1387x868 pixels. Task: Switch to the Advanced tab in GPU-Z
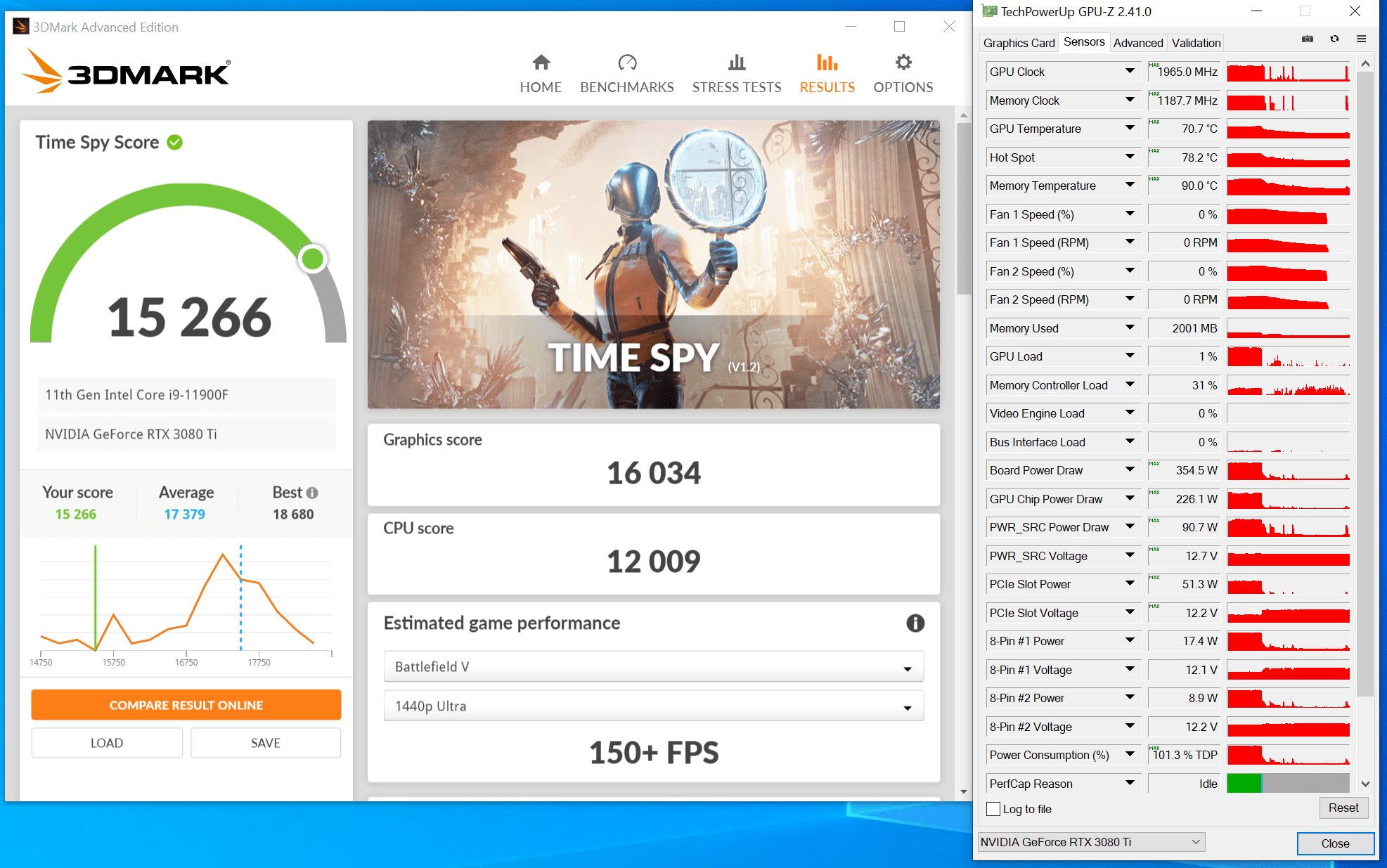click(1138, 43)
